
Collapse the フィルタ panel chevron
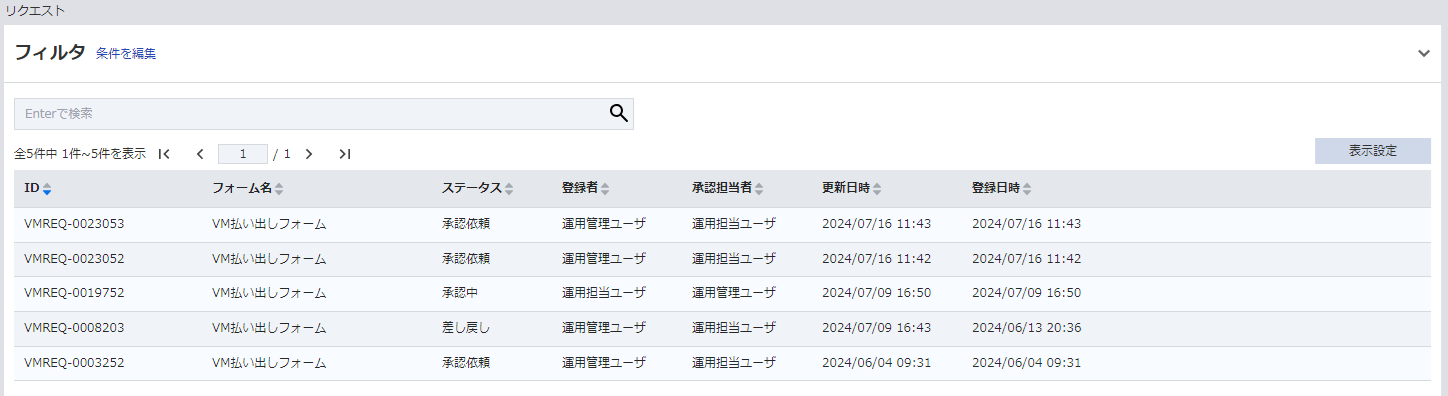click(1424, 54)
